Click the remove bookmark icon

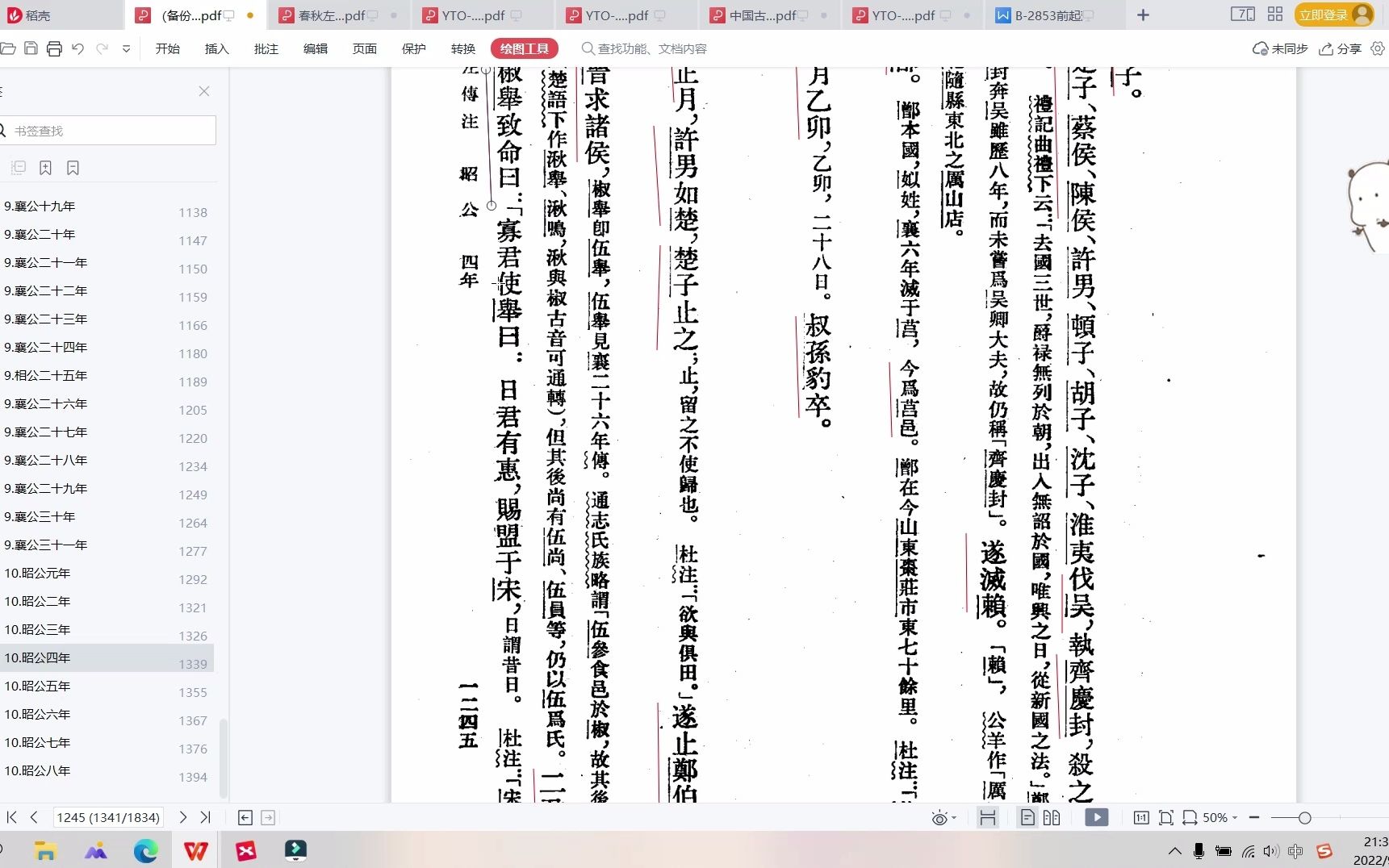pos(73,168)
